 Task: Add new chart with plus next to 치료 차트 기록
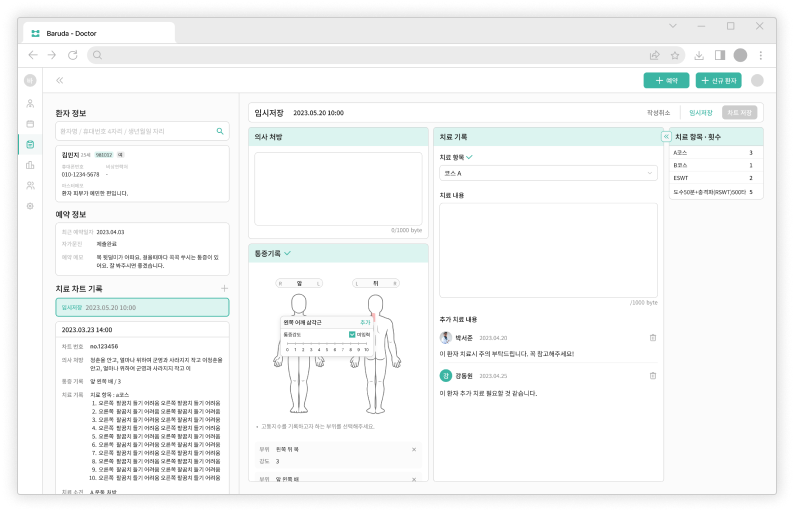224,288
